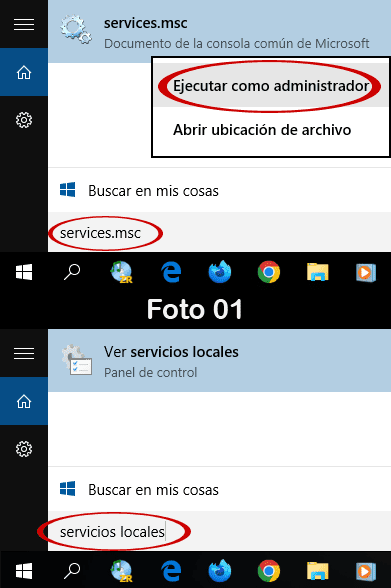The height and width of the screenshot is (588, 391).
Task: Choose Abrir ubicación de archivo
Action: 262,130
